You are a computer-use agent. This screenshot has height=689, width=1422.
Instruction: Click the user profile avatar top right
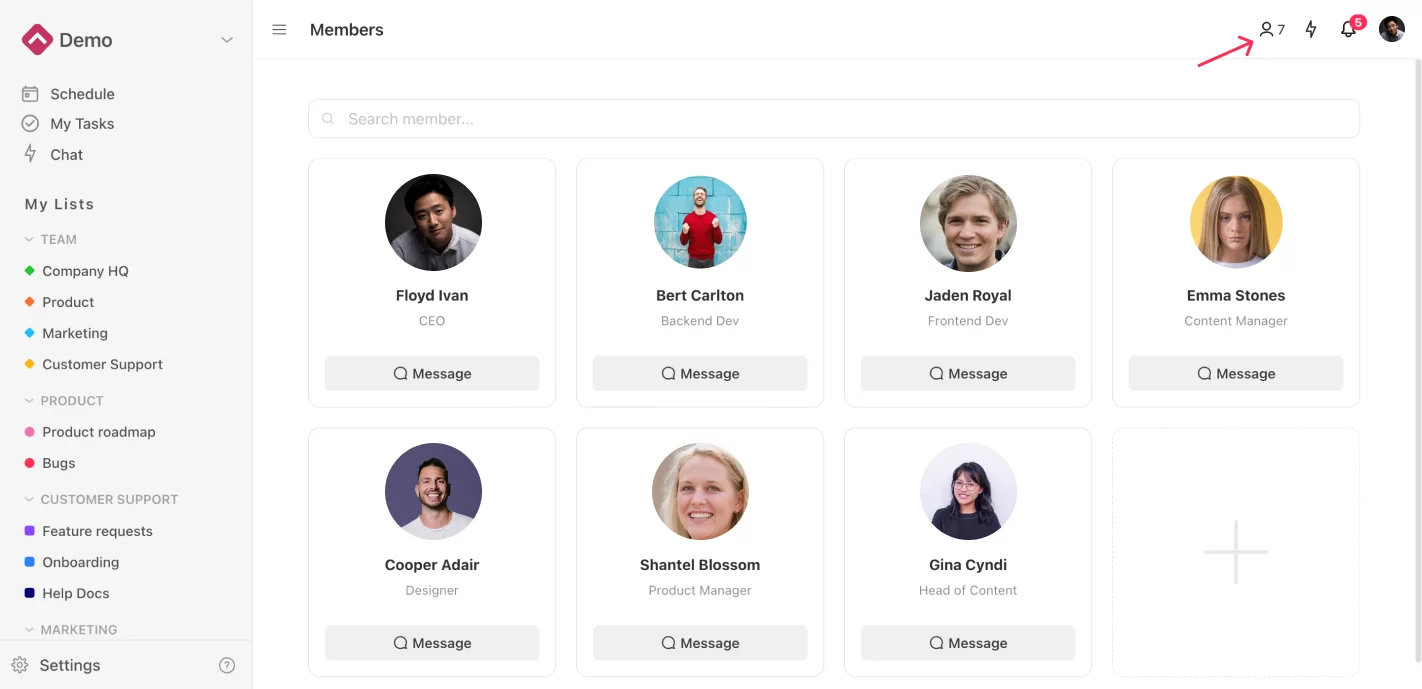coord(1391,29)
